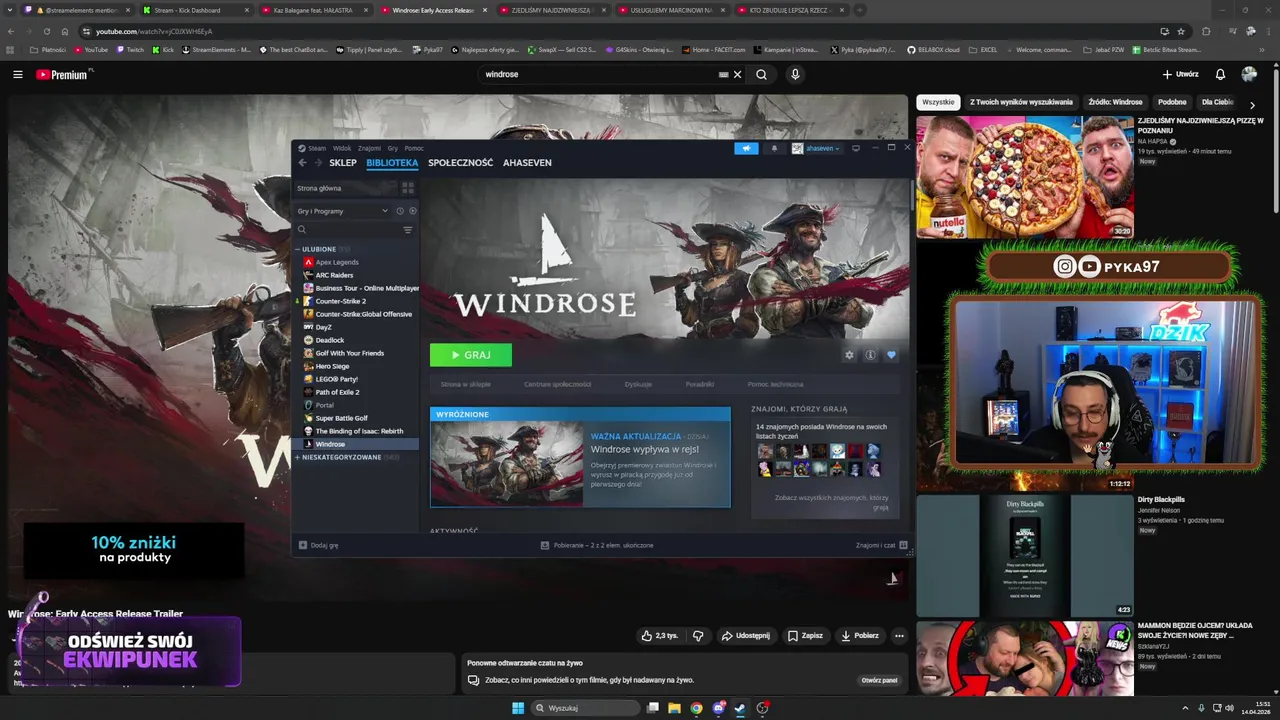Switch library to collections grid view icon
Screen dimensions: 1280x720
[x=408, y=188]
